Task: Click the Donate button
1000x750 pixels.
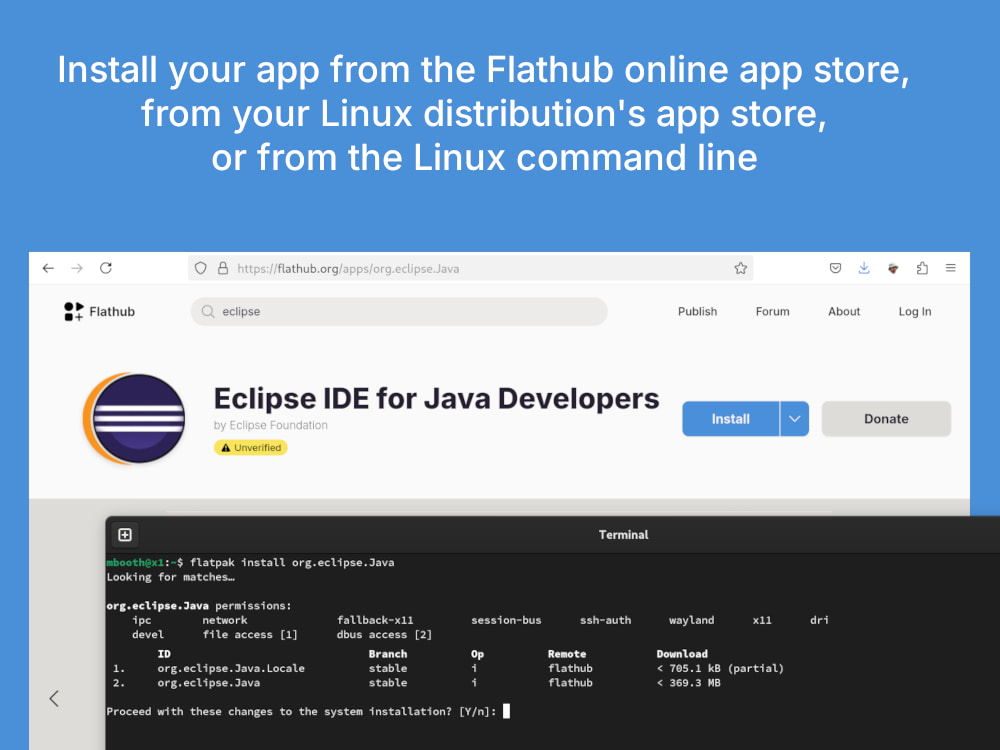Action: pos(886,419)
